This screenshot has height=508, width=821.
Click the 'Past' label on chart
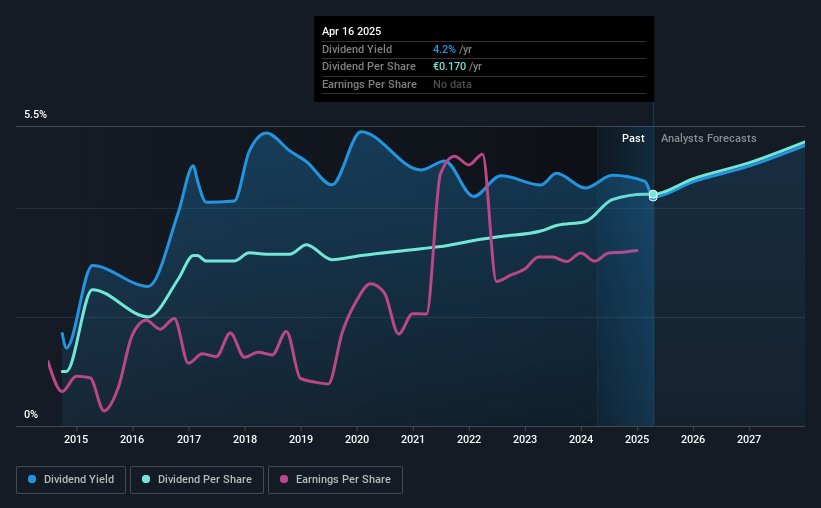(633, 138)
